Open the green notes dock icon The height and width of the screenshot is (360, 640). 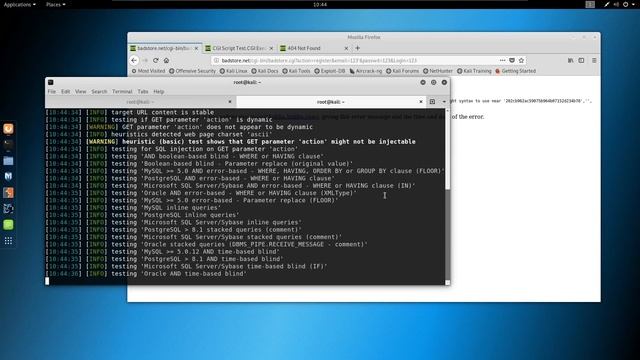click(8, 224)
